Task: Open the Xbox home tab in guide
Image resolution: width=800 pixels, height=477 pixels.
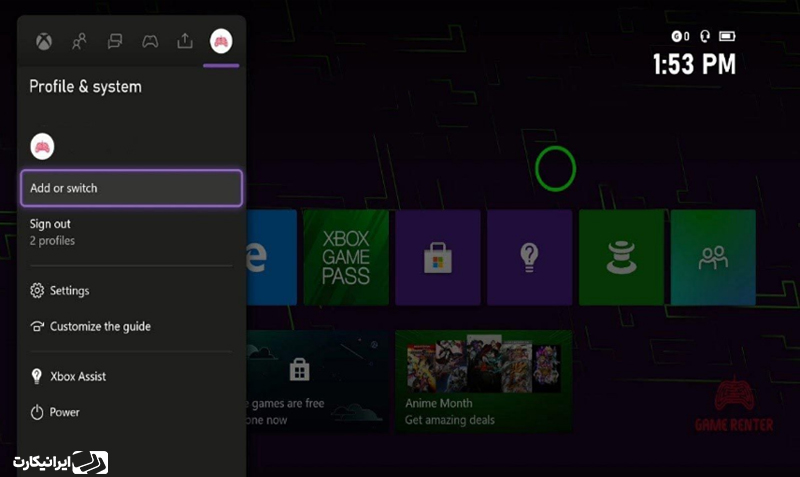Action: click(45, 41)
